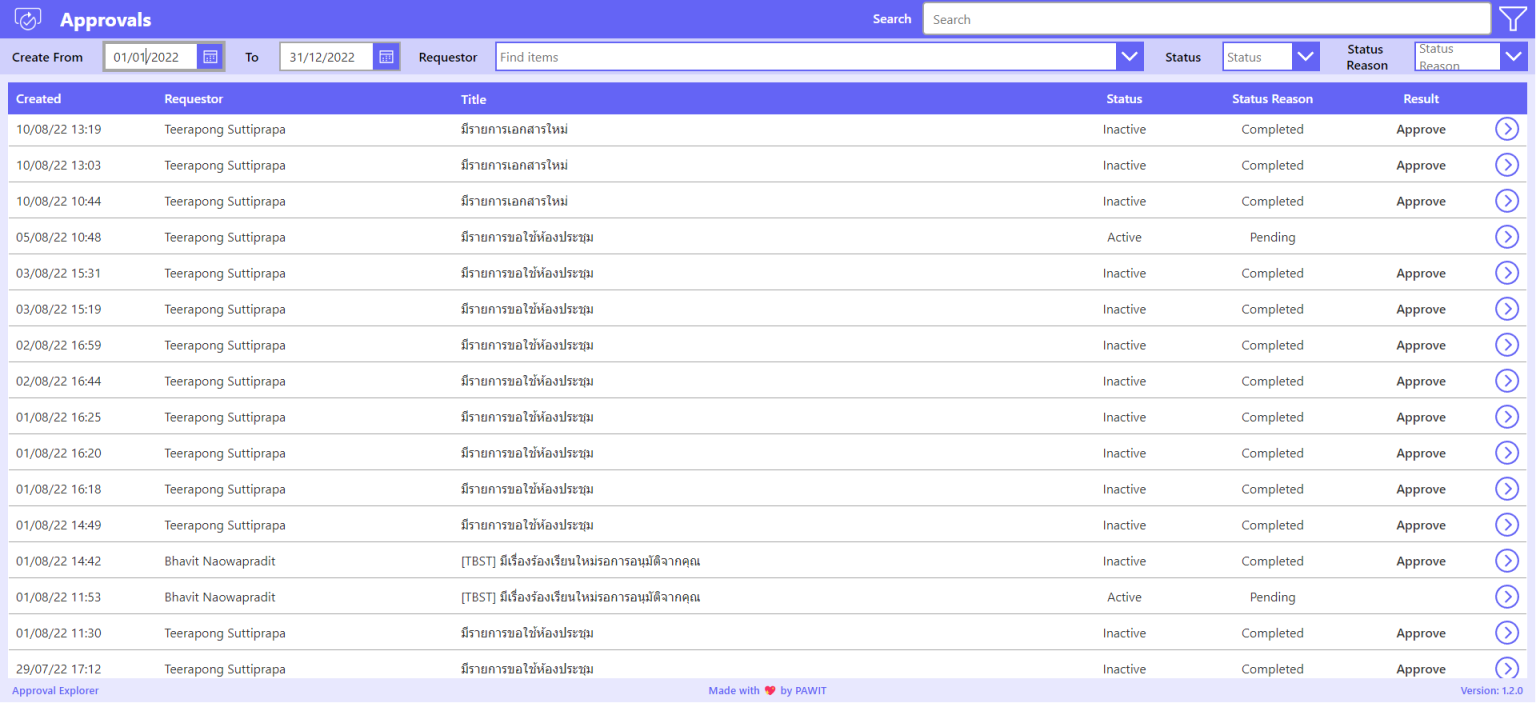The width and height of the screenshot is (1536, 703).
Task: Click the 03/08/22 15:31 created date
Action: click(x=58, y=273)
